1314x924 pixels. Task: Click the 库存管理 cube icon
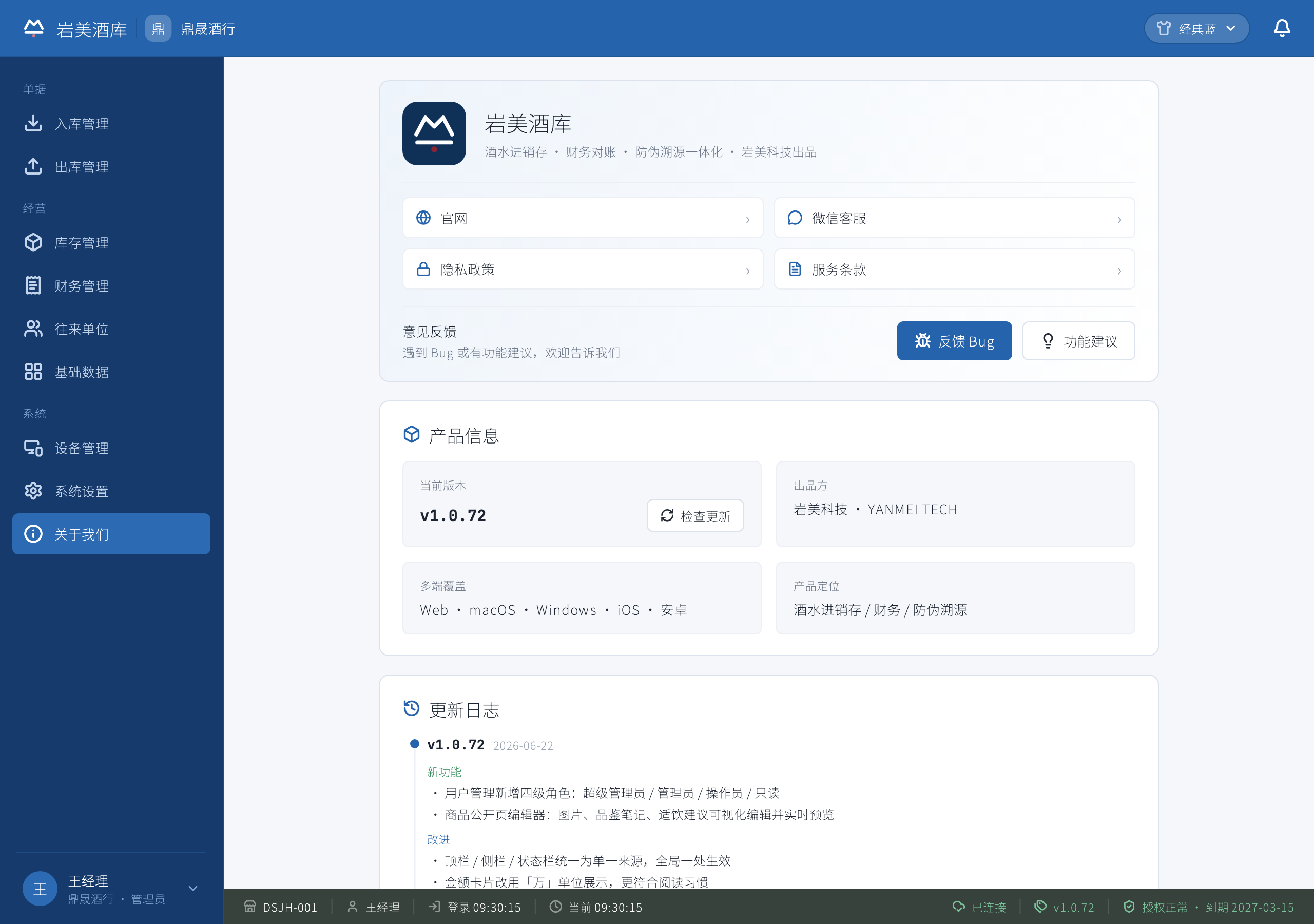(33, 243)
